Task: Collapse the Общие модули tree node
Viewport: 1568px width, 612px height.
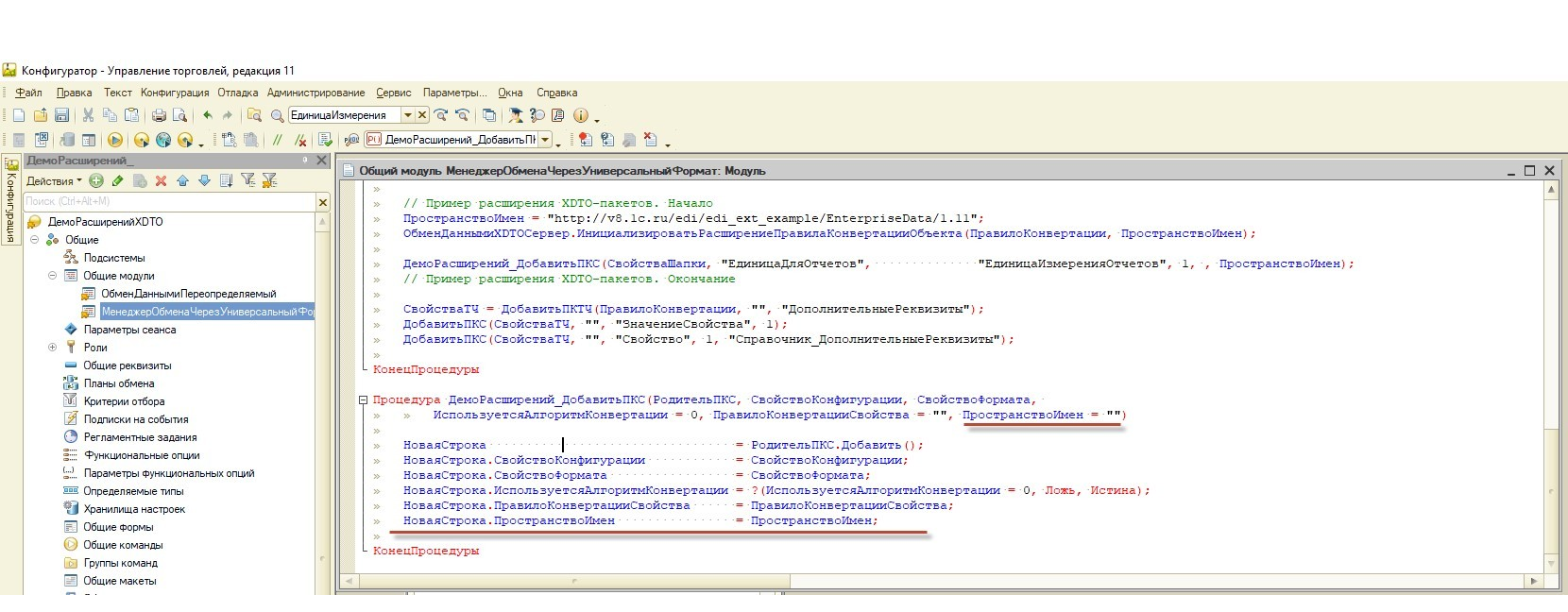Action: [53, 276]
